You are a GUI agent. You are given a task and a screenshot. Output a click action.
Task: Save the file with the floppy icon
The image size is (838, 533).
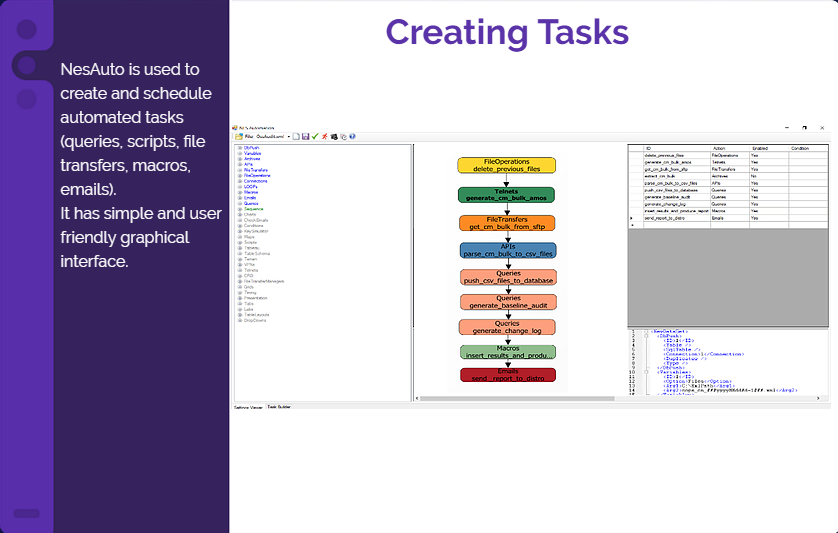pyautogui.click(x=305, y=137)
